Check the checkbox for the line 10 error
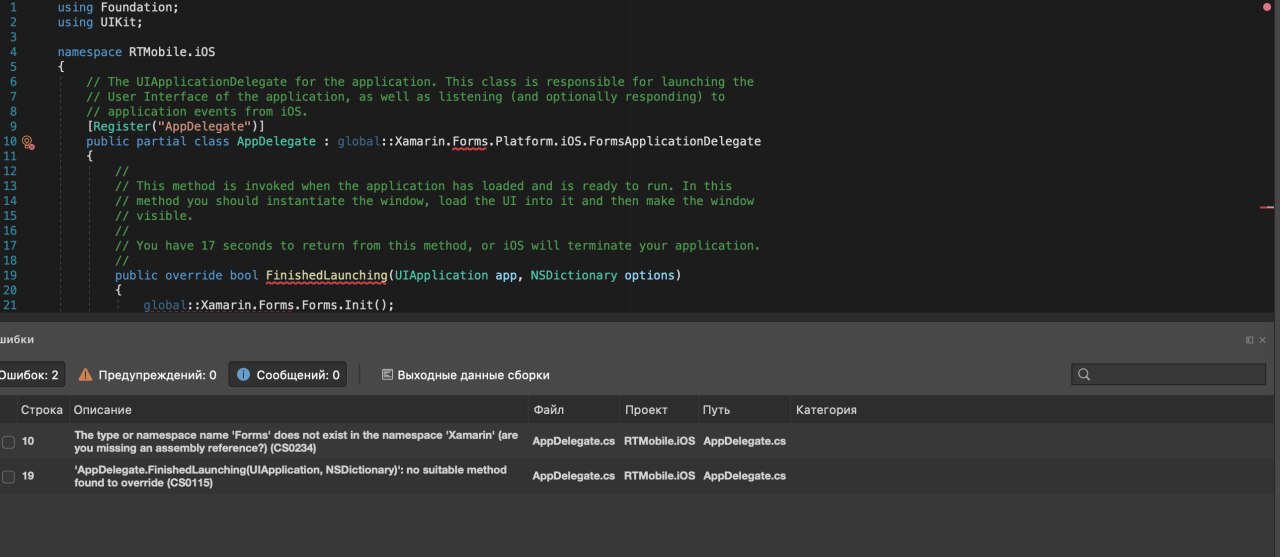The height and width of the screenshot is (557, 1280). click(x=8, y=441)
